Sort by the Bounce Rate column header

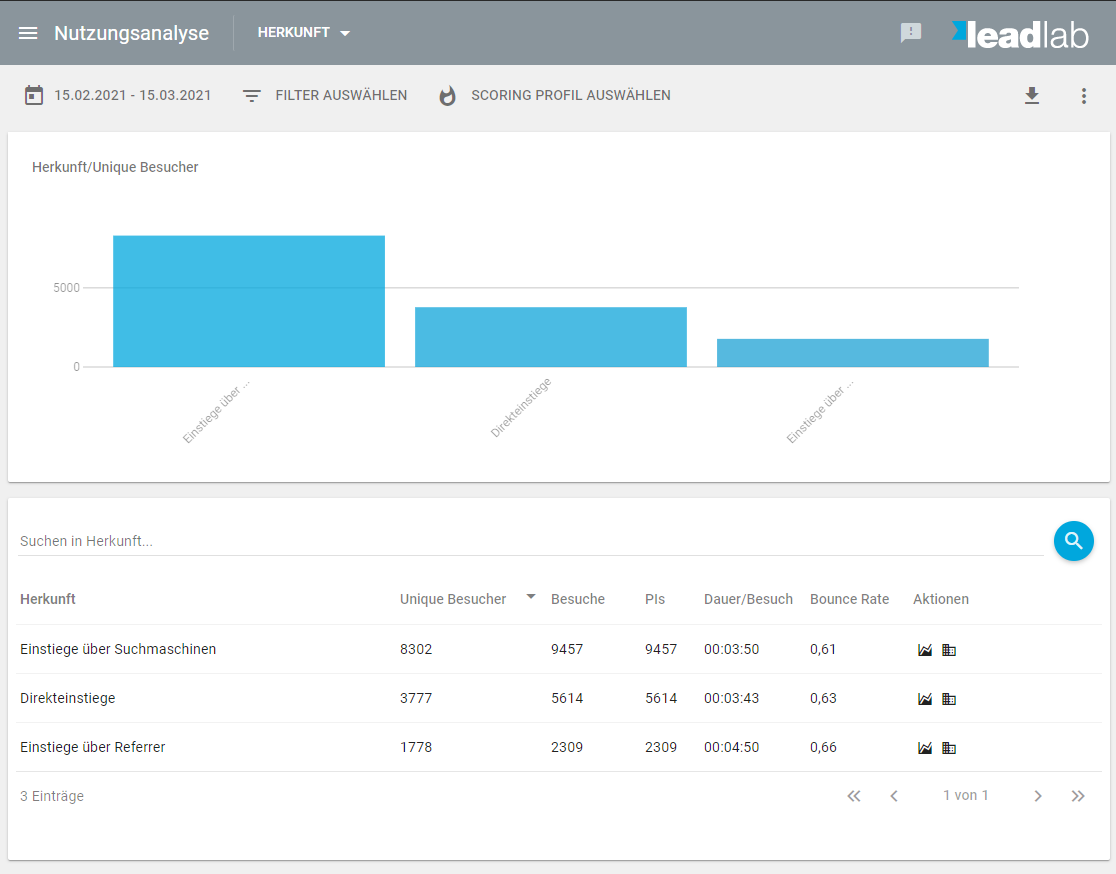point(849,599)
